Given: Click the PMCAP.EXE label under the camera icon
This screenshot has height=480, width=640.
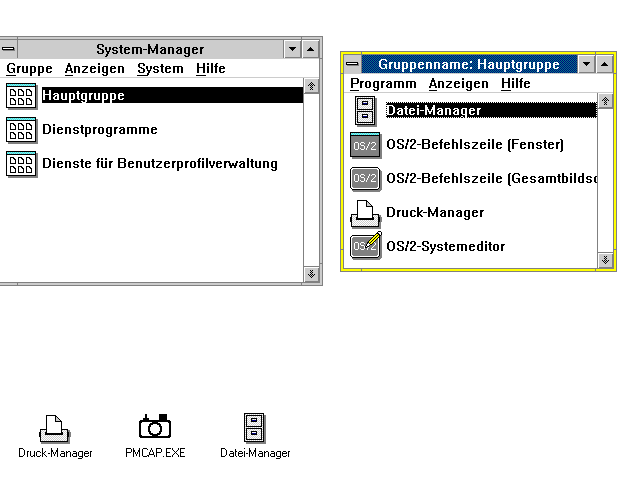Looking at the screenshot, I should [155, 453].
